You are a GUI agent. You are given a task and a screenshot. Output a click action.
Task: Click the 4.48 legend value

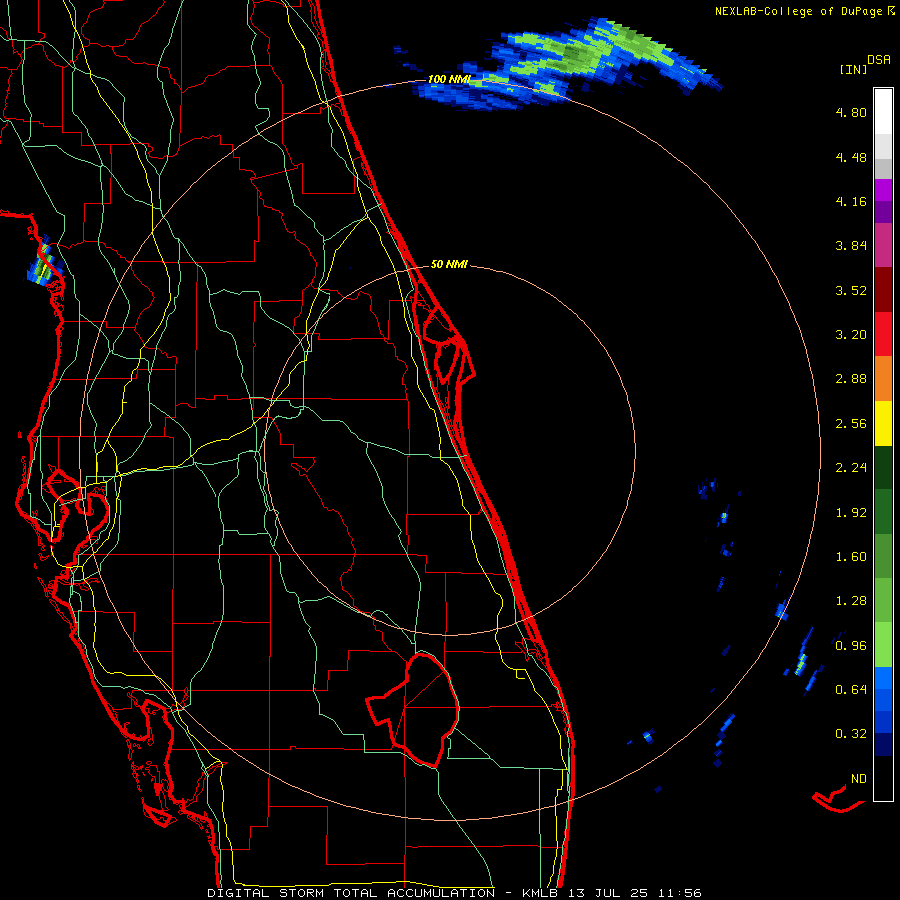[851, 157]
